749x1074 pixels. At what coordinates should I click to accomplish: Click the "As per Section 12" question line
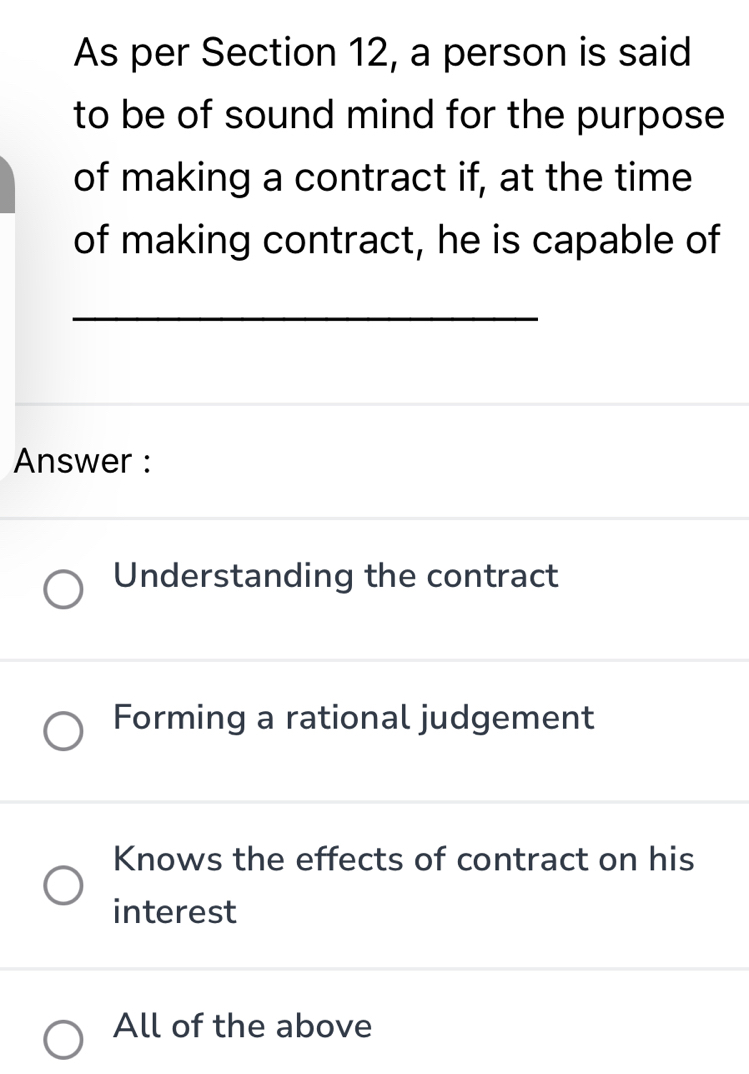point(382,52)
